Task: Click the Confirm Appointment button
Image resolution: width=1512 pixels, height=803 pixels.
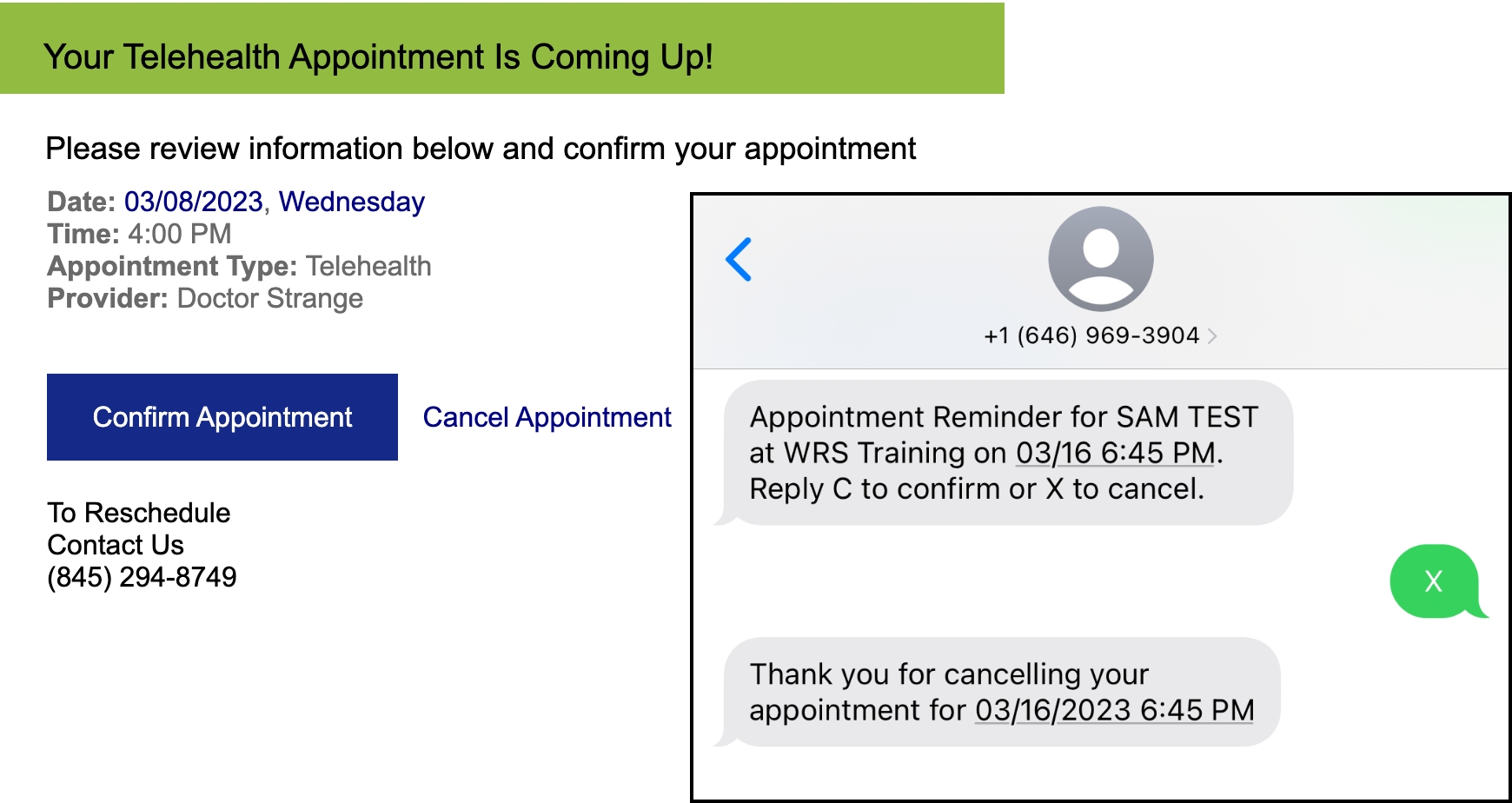Action: click(222, 417)
